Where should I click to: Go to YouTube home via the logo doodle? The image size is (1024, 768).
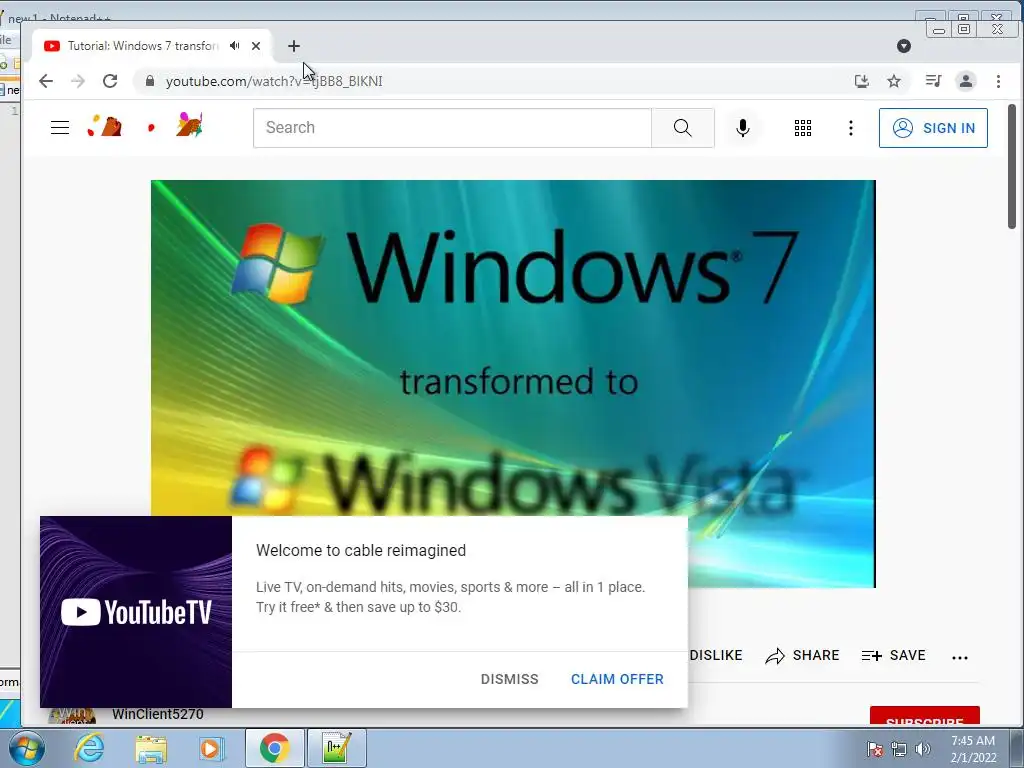145,125
